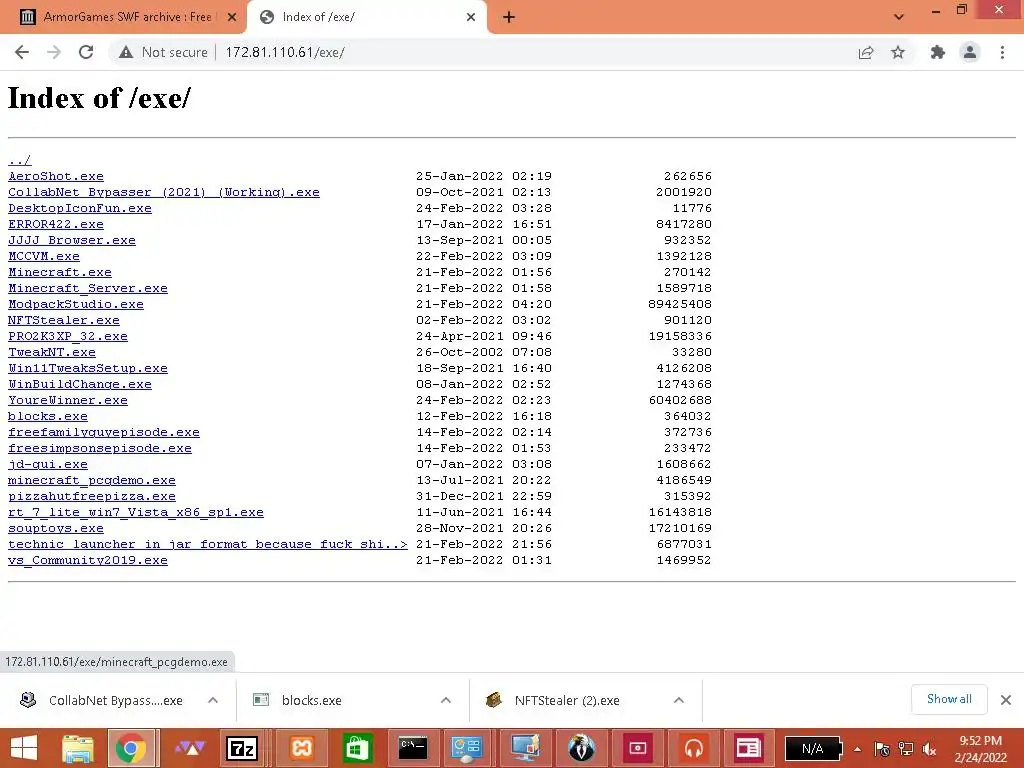Screen dimensions: 1024x768
Task: Open the CollabNet Bypasser (2021) link
Action: [x=164, y=192]
